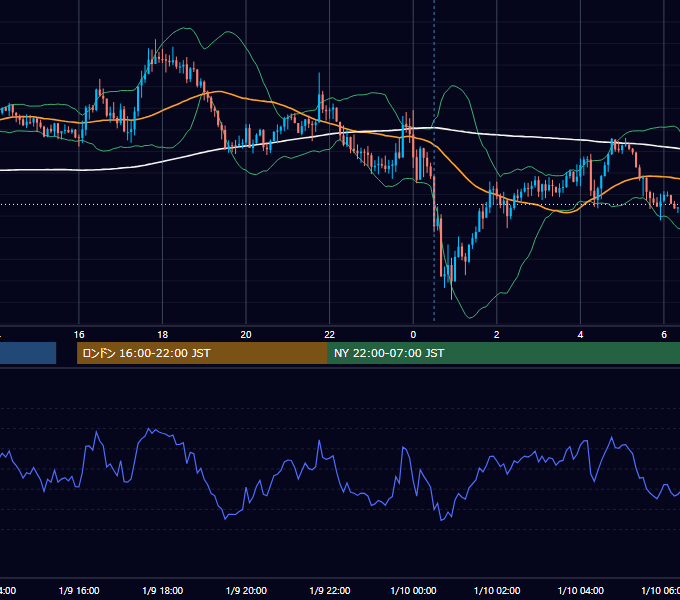Click the '1/9 16:00' date label

pos(79,590)
